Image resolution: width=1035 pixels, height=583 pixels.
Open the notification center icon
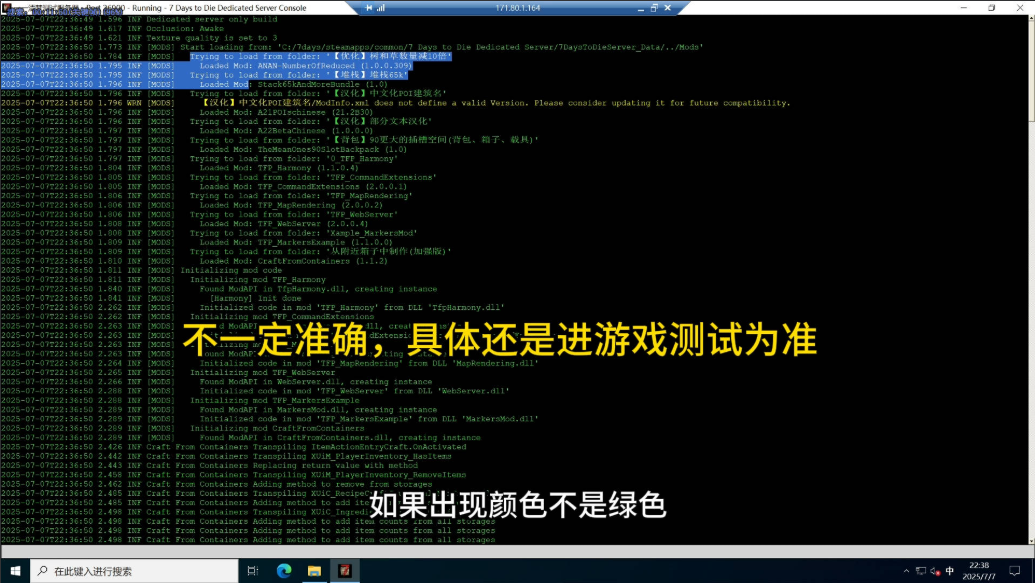1013,571
